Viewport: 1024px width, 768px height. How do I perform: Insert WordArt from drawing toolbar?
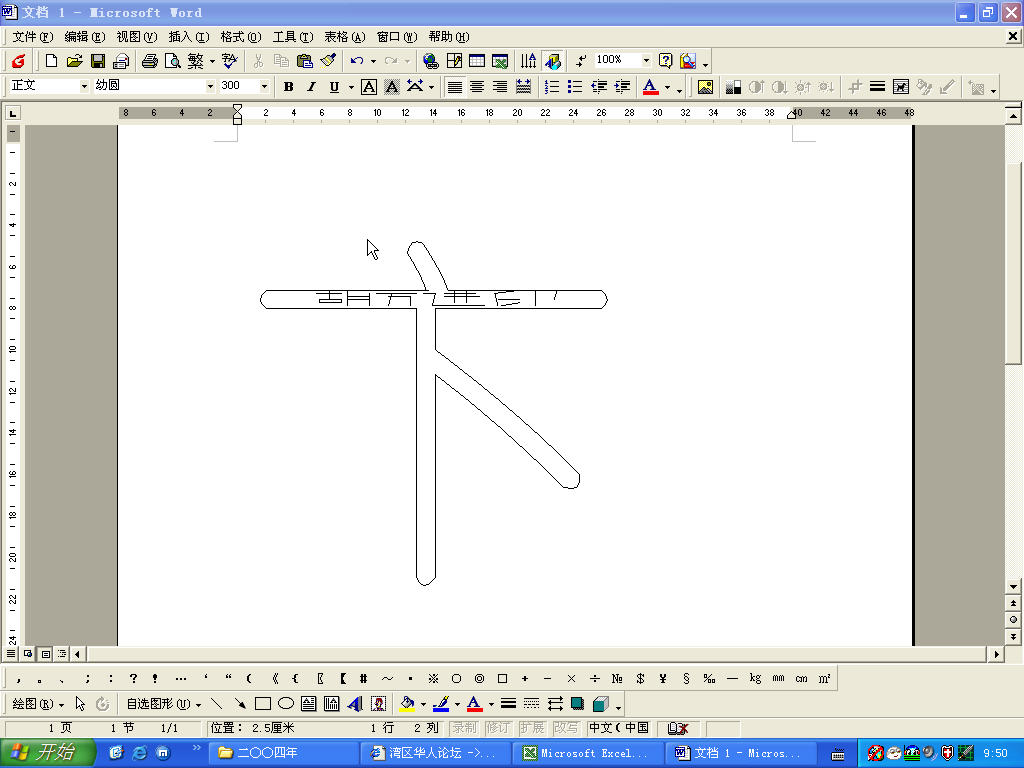355,704
